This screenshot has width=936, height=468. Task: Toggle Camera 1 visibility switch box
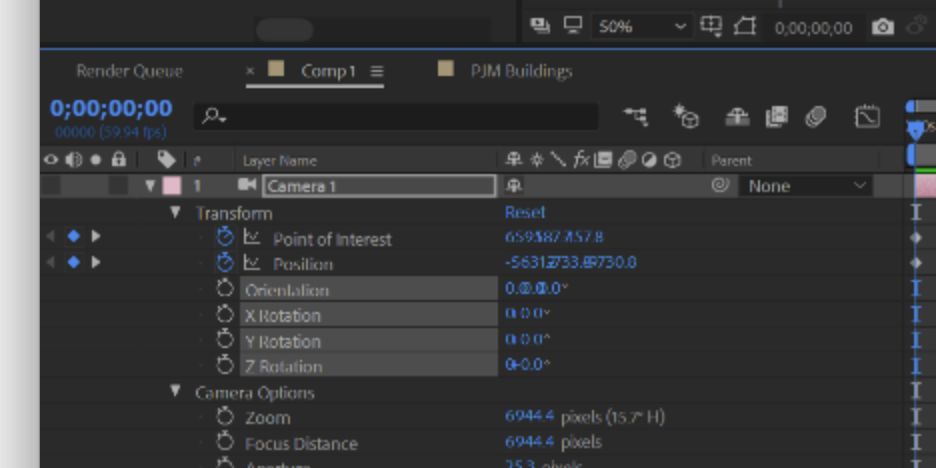tap(51, 186)
